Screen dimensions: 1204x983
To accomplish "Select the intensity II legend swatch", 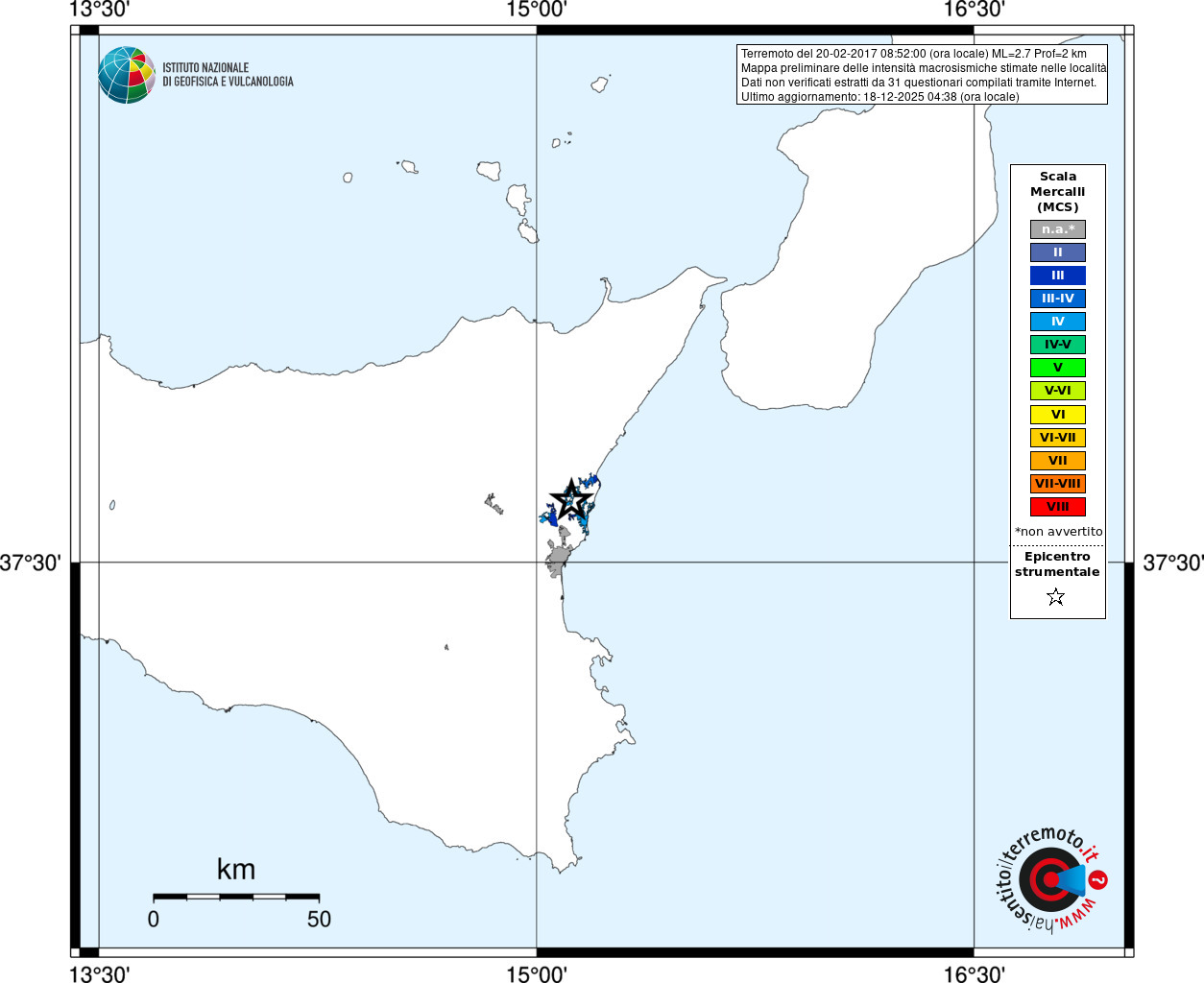I will pos(1057,252).
